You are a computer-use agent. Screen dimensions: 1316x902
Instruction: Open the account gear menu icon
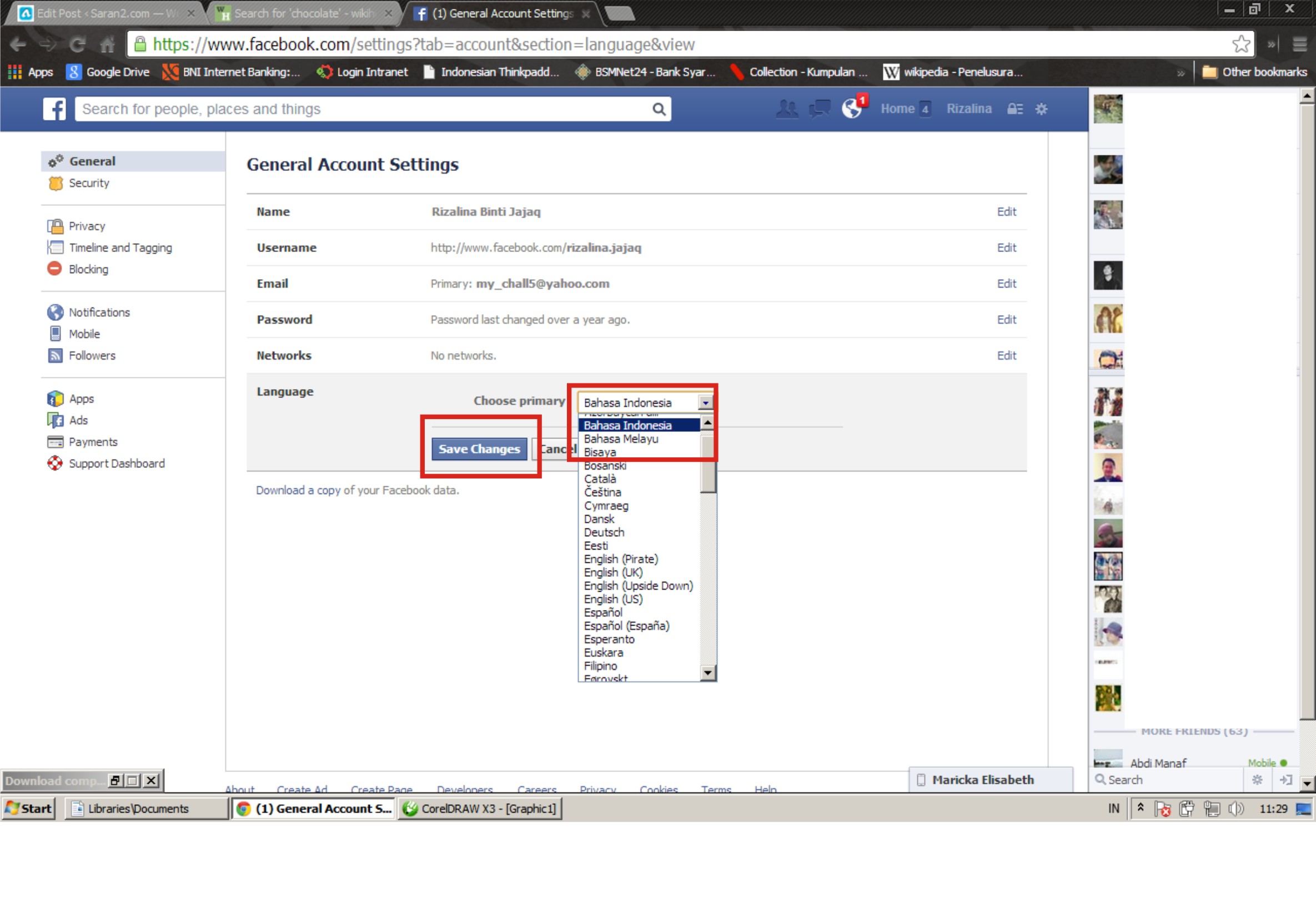[1041, 109]
